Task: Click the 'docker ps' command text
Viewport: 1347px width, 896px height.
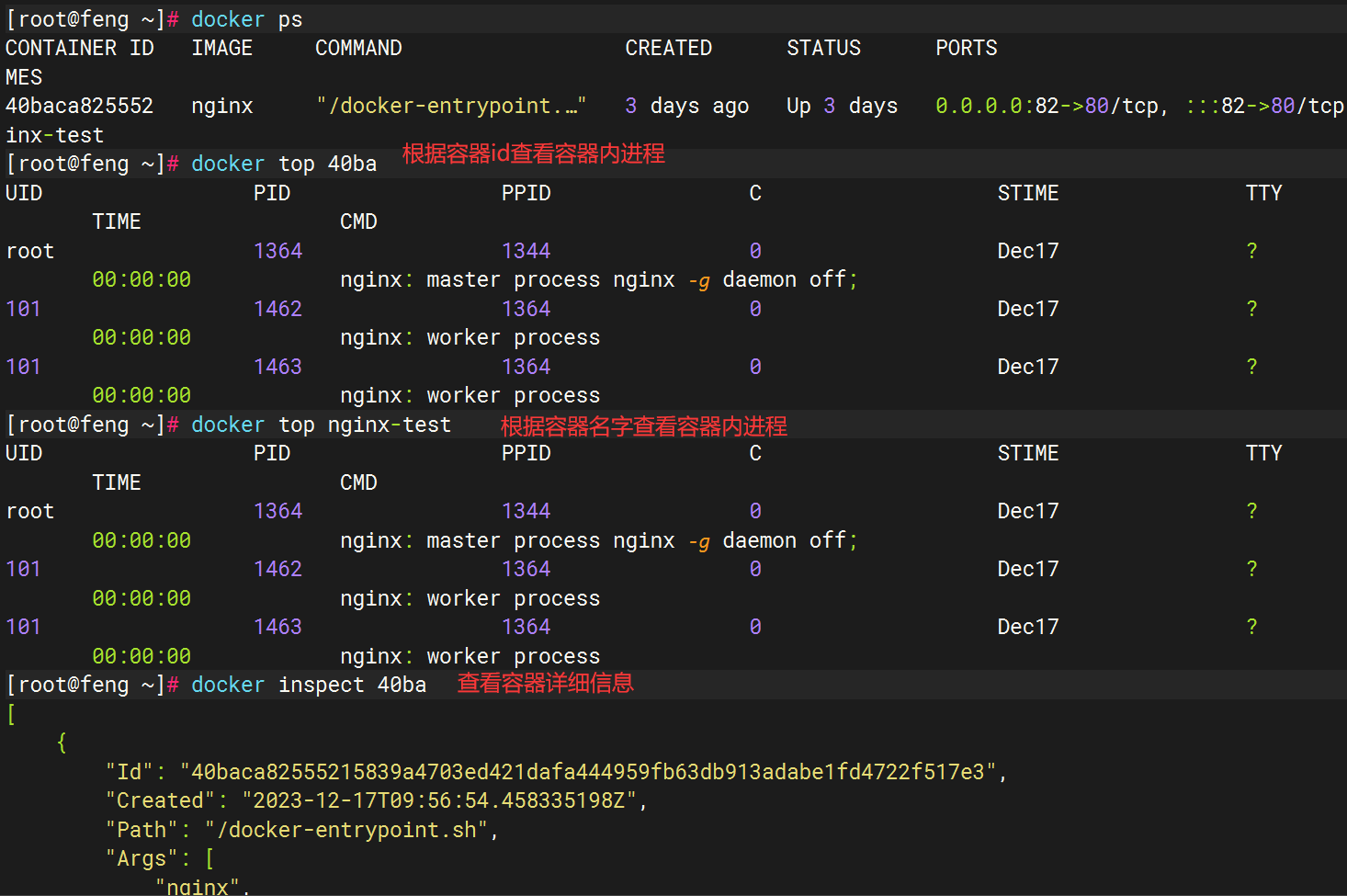Action: [x=247, y=19]
